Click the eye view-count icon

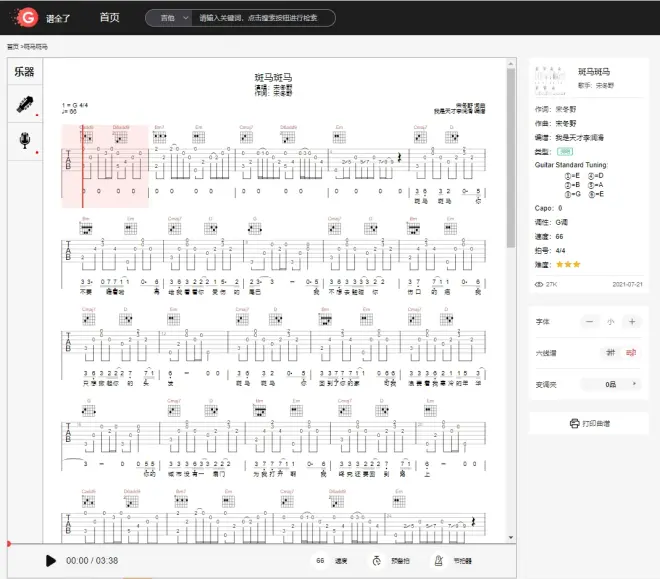(539, 285)
